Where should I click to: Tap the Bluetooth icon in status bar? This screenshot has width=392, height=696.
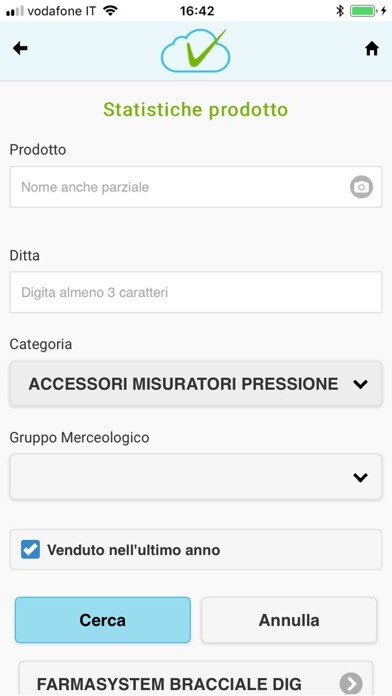pos(340,11)
